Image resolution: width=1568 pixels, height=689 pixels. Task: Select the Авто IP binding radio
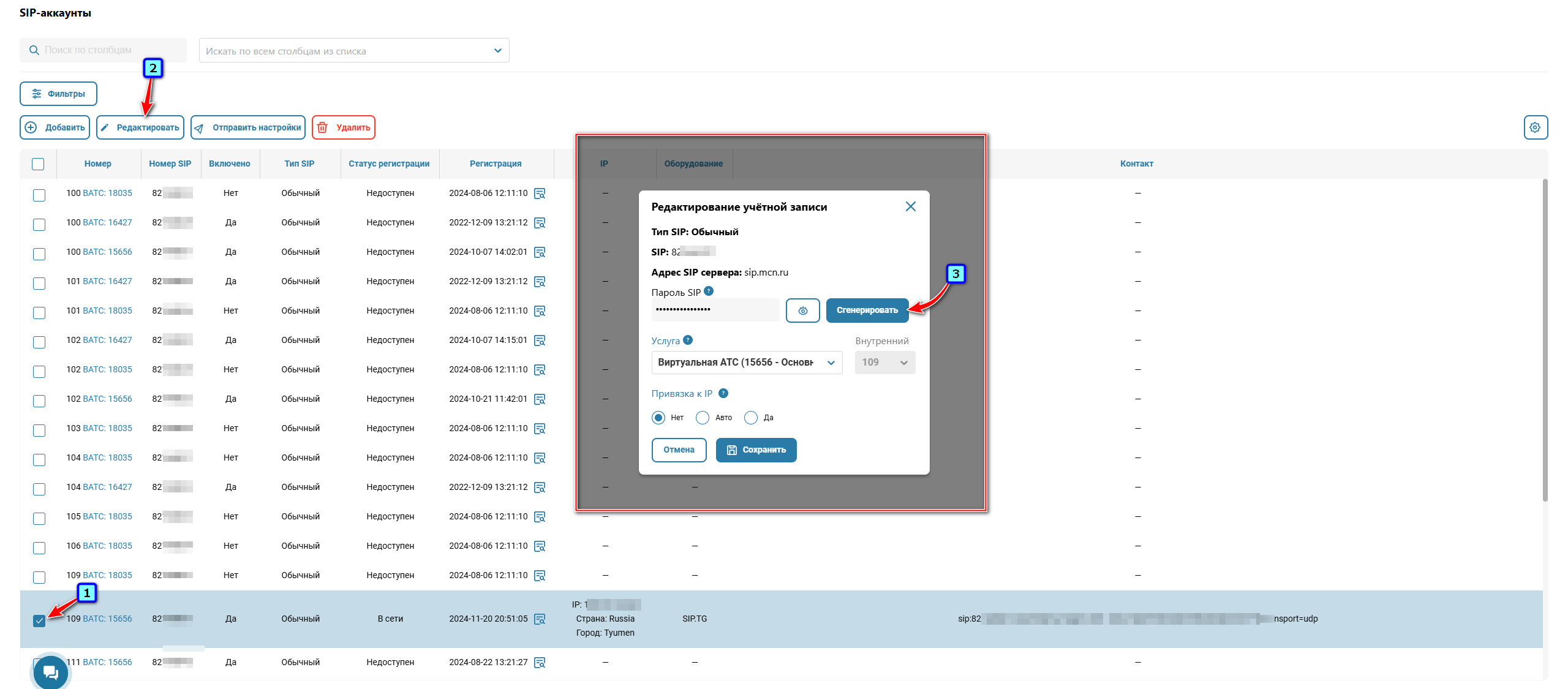tap(703, 418)
